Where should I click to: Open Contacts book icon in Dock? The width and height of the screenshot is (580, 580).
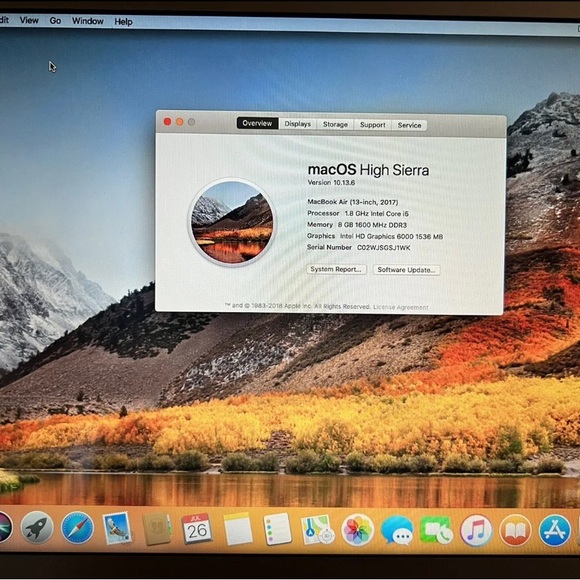point(157,529)
